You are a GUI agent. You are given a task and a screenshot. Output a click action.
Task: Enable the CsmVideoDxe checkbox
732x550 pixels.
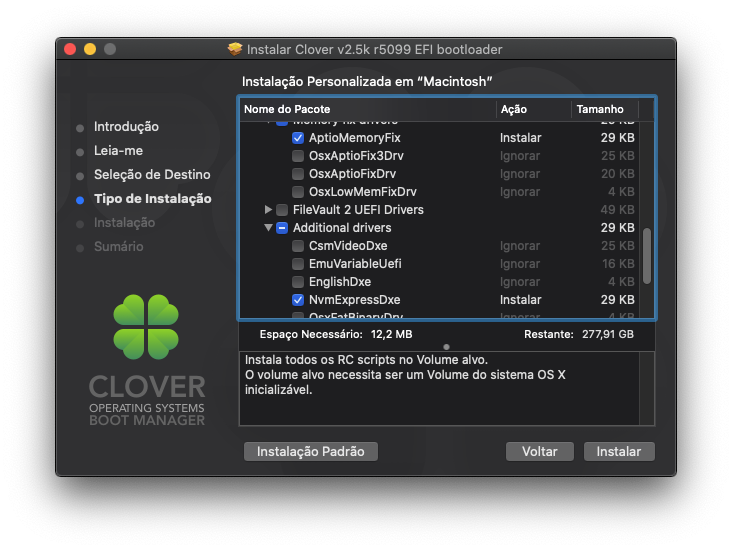tap(298, 246)
